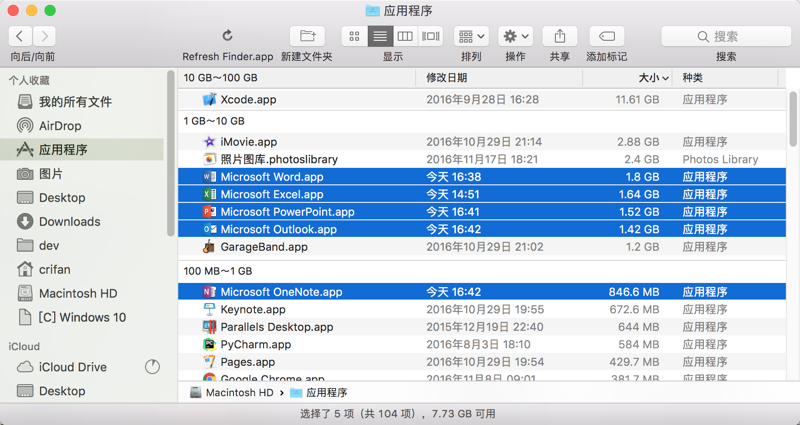Select Pages.app file name
The height and width of the screenshot is (425, 800).
coord(247,362)
